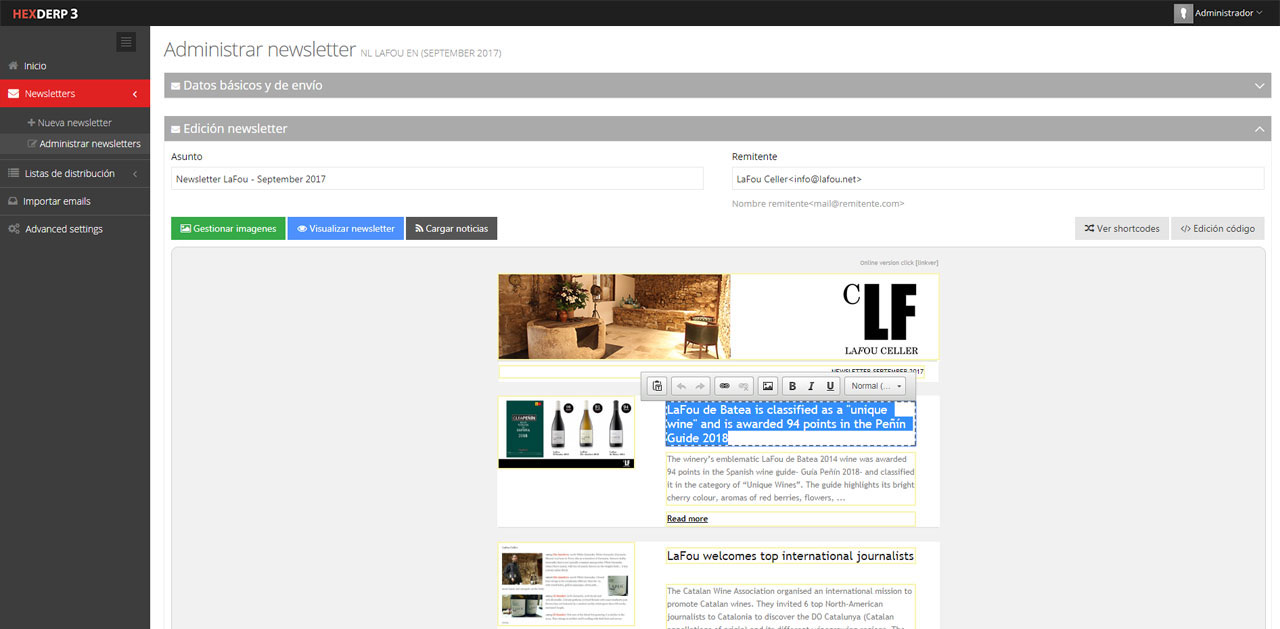Click the inbox icon beside Importar emails

coord(13,201)
